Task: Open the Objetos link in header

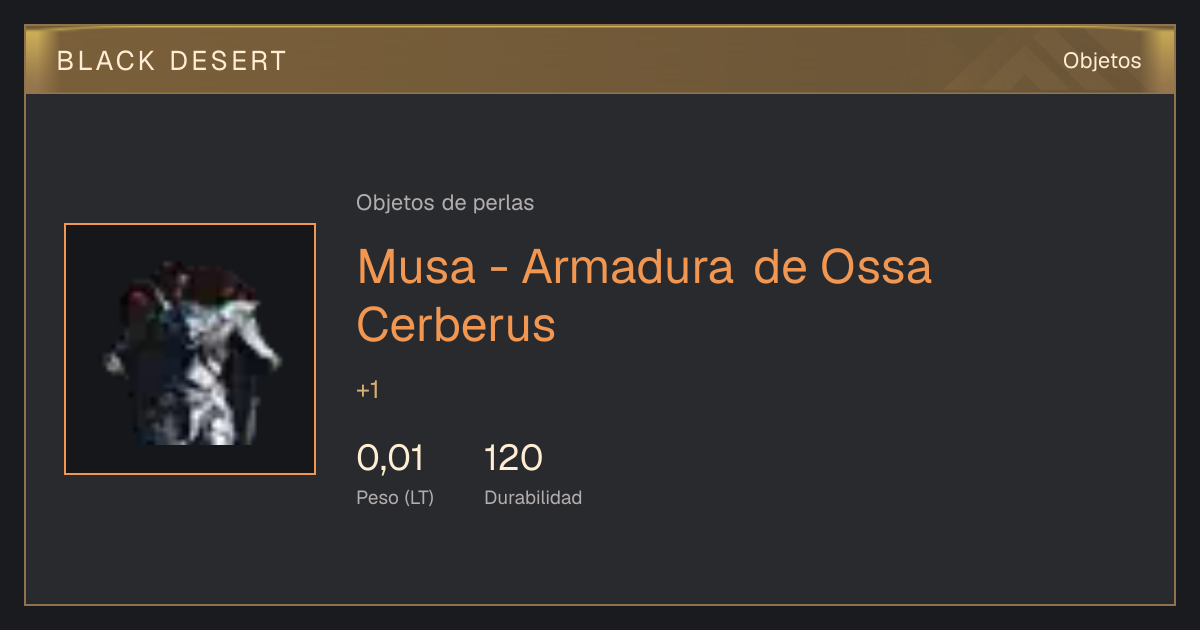Action: coord(1102,61)
